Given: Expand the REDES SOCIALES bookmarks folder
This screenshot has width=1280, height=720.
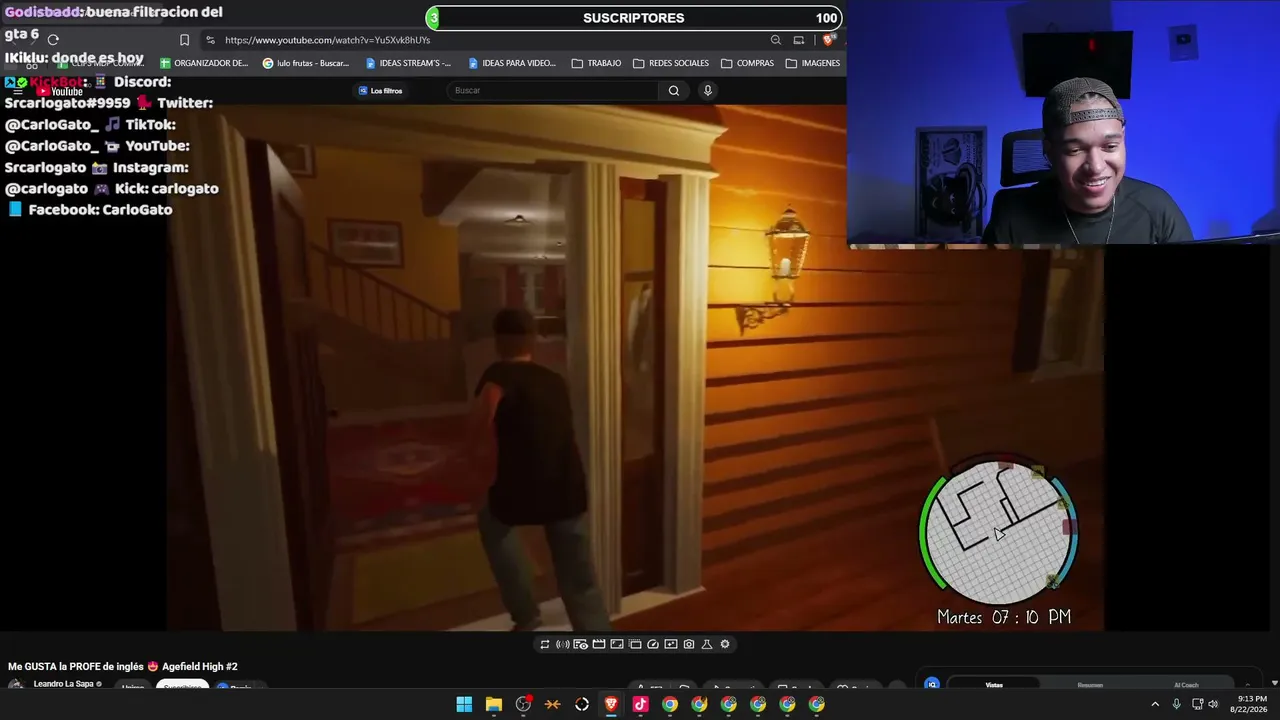Looking at the screenshot, I should [671, 63].
